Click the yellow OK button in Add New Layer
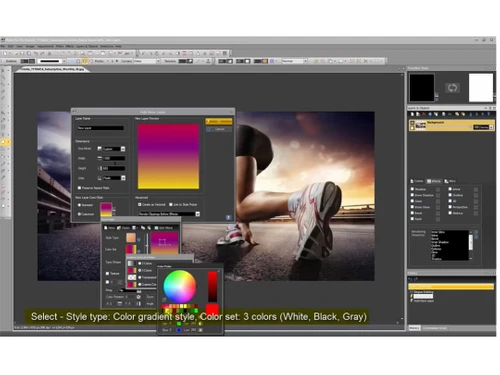Viewport: 500px width, 375px height. coord(219,122)
